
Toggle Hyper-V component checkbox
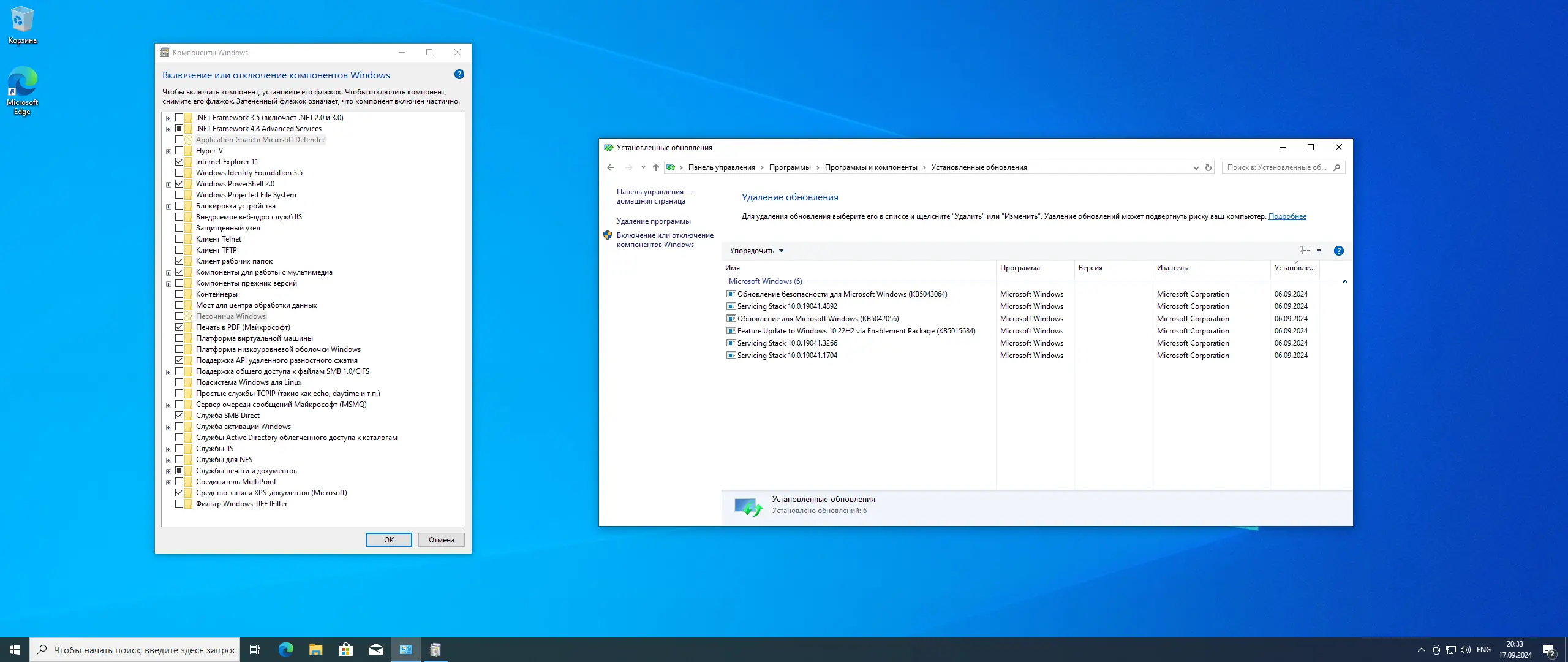pos(179,151)
